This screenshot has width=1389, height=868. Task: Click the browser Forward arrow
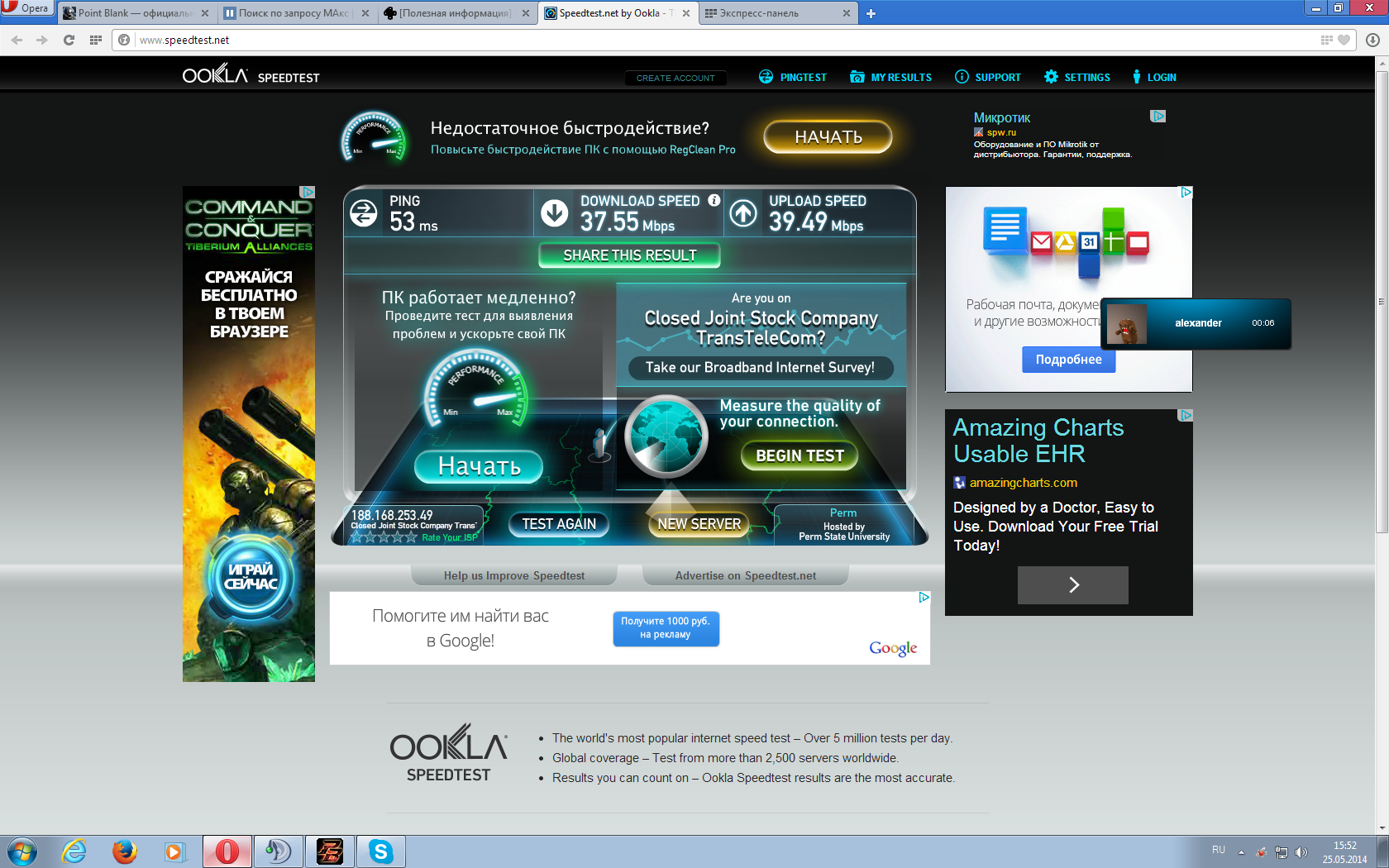tap(42, 40)
